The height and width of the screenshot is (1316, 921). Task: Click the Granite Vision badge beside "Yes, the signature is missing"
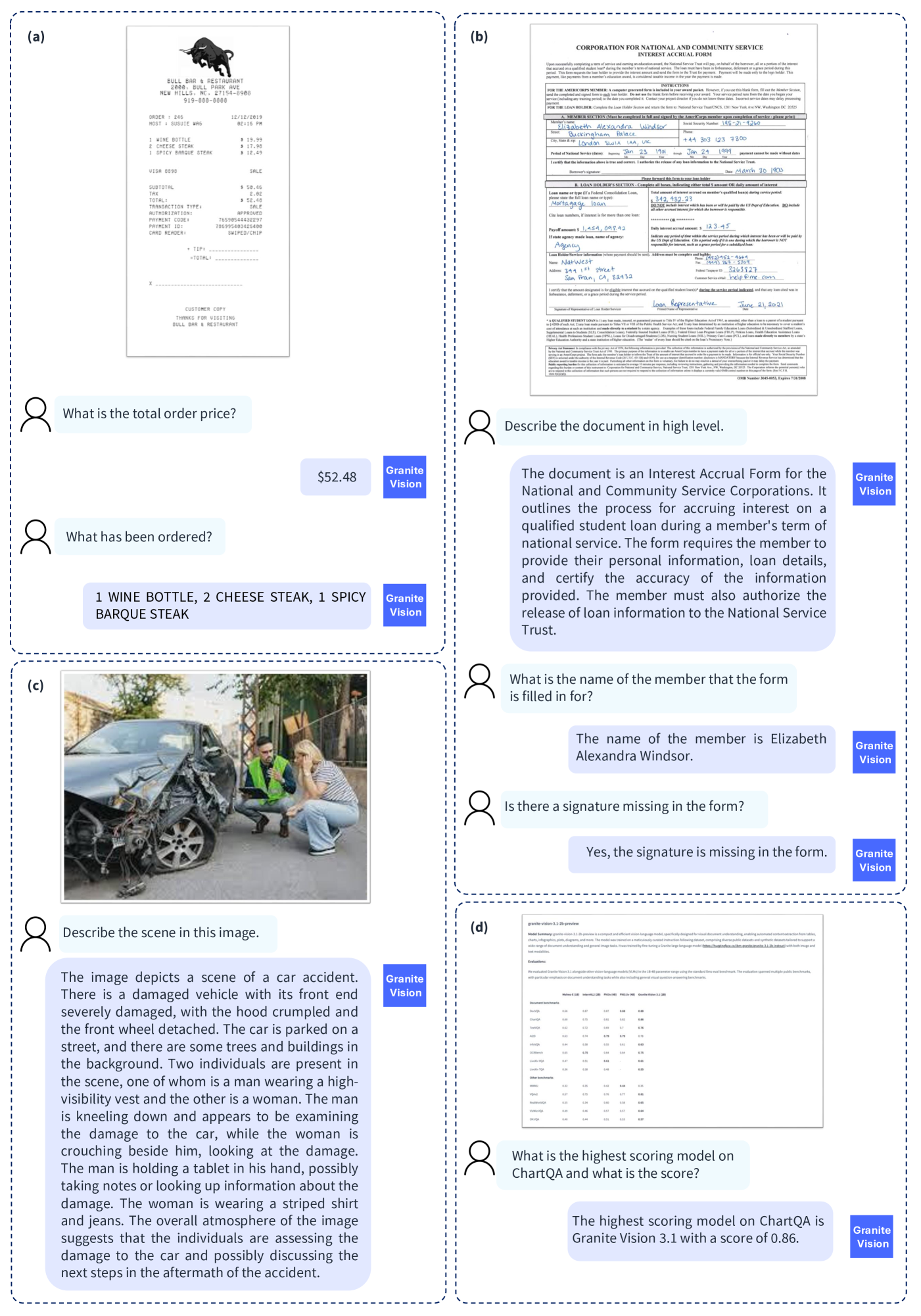(874, 860)
